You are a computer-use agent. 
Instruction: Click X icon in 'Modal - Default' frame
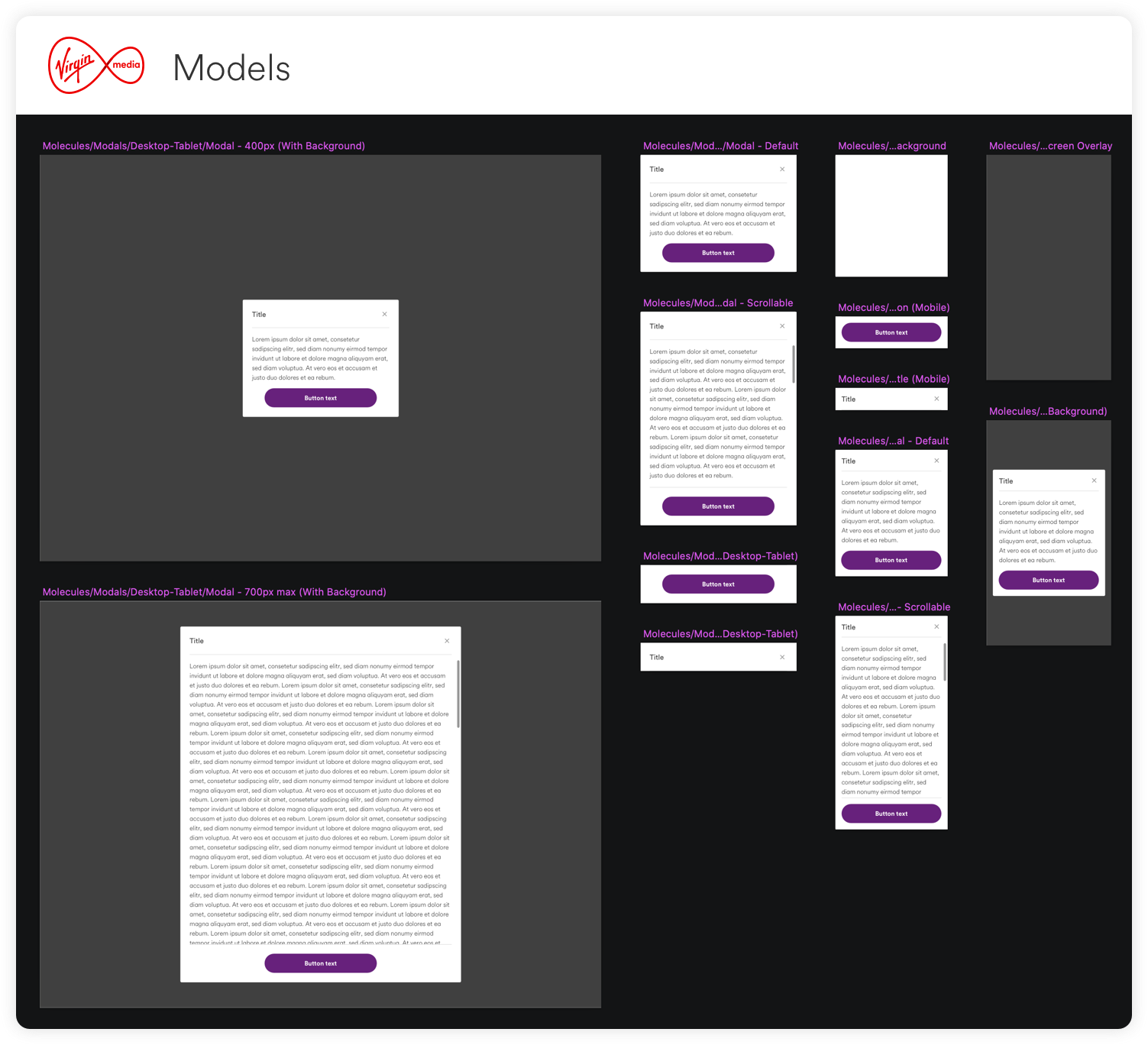pos(782,170)
